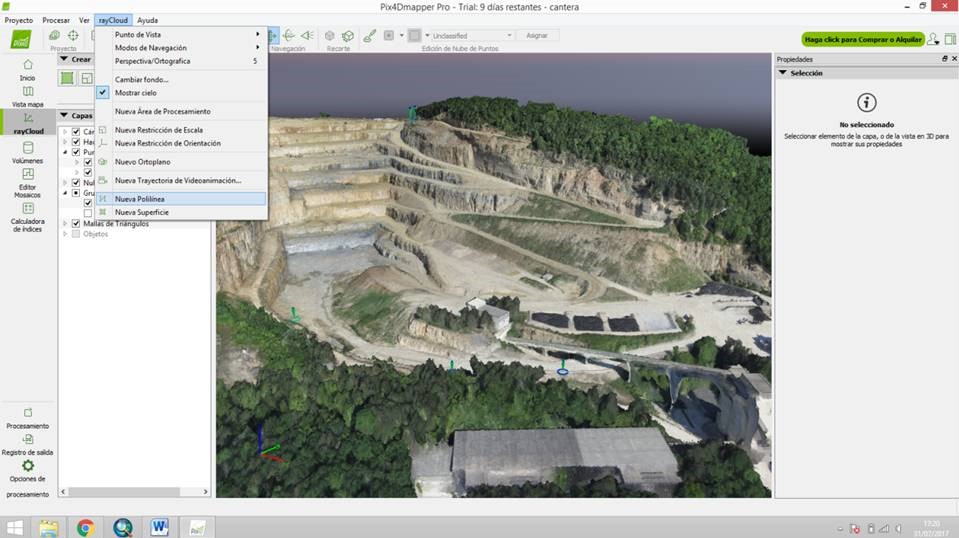This screenshot has width=959, height=538.
Task: Click the second Recorte cube icon
Action: pyautogui.click(x=348, y=35)
